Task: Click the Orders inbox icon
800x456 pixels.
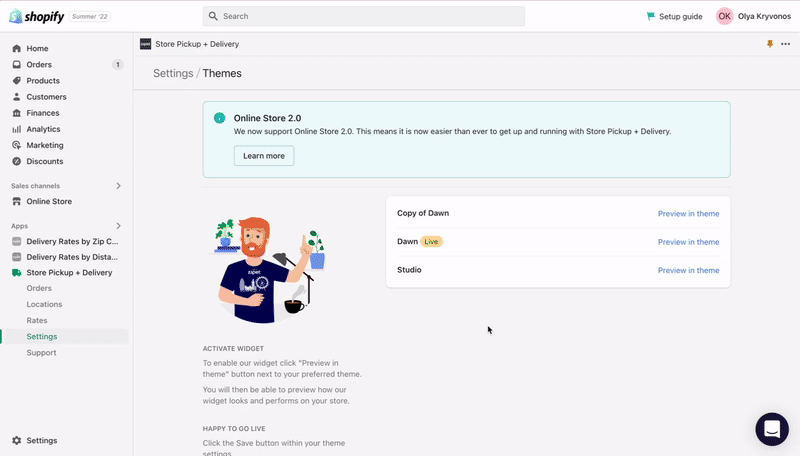Action: (x=17, y=65)
